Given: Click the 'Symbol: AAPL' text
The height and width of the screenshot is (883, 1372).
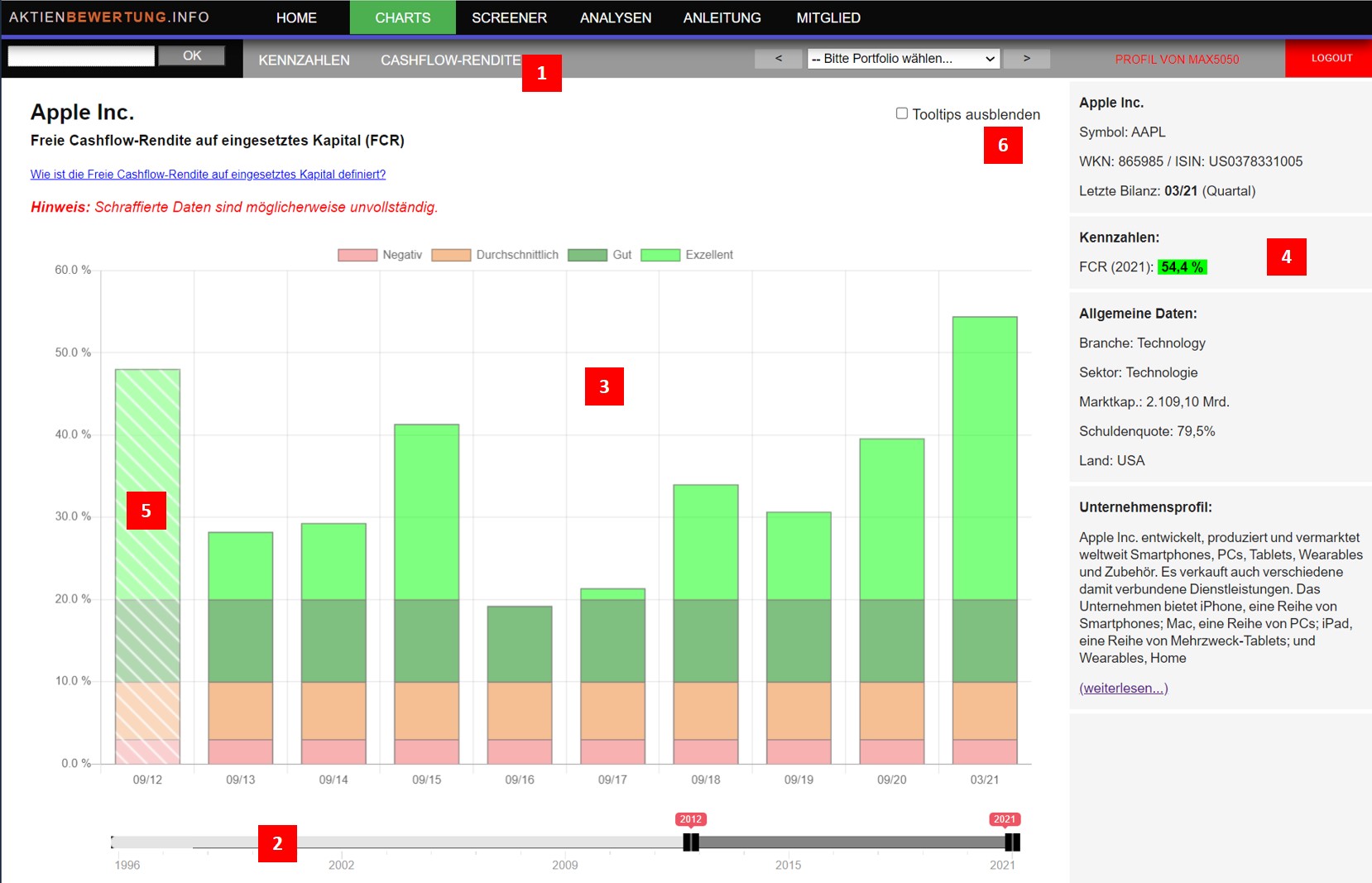Looking at the screenshot, I should click(1122, 132).
